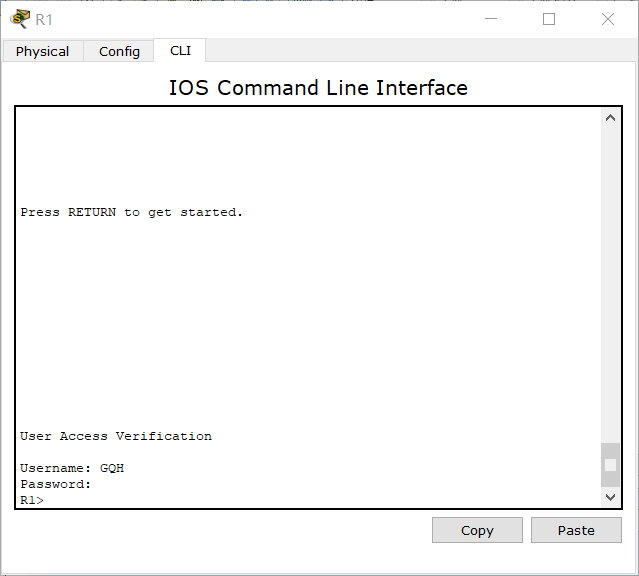Click the scrollbar up arrow
Image resolution: width=639 pixels, height=576 pixels.
[x=610, y=118]
